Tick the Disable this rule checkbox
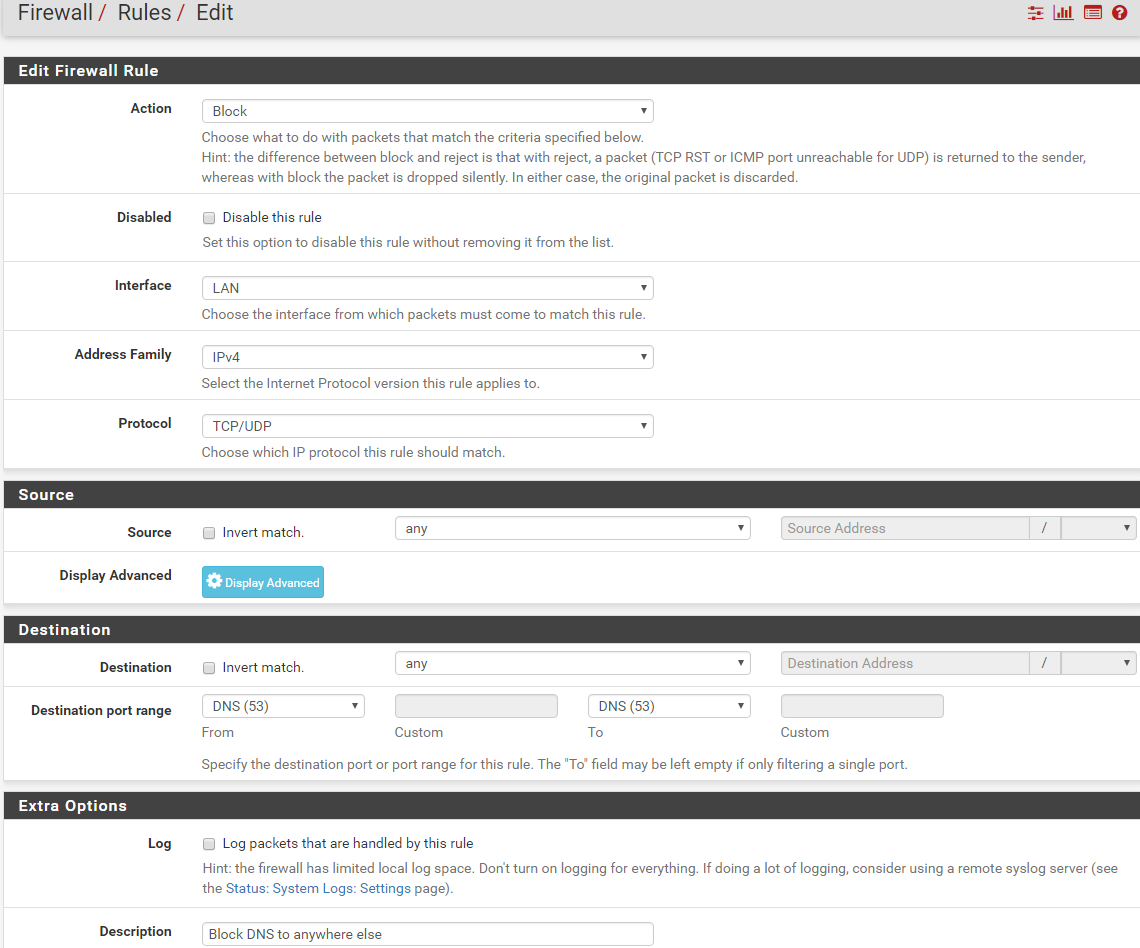This screenshot has width=1140, height=948. 209,218
